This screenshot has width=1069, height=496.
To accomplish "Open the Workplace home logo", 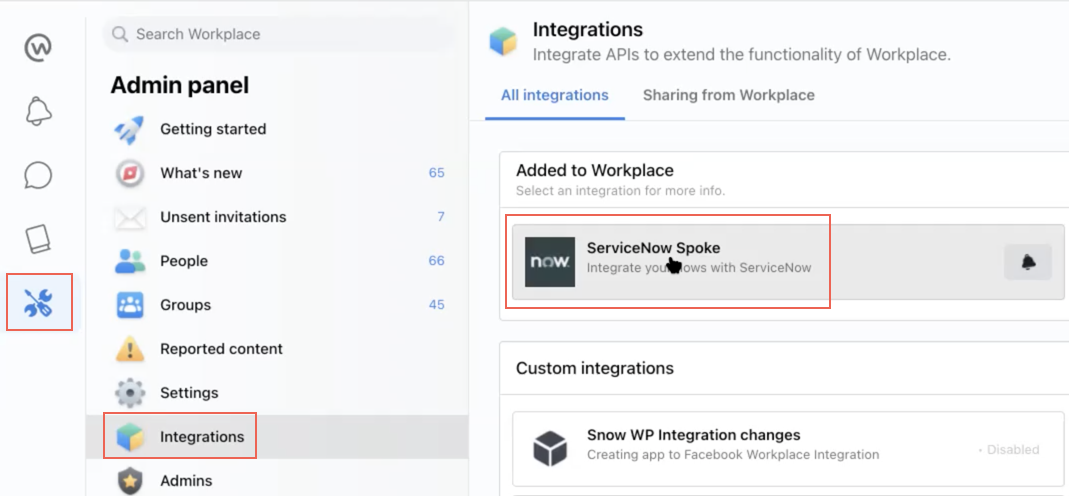I will tap(39, 48).
